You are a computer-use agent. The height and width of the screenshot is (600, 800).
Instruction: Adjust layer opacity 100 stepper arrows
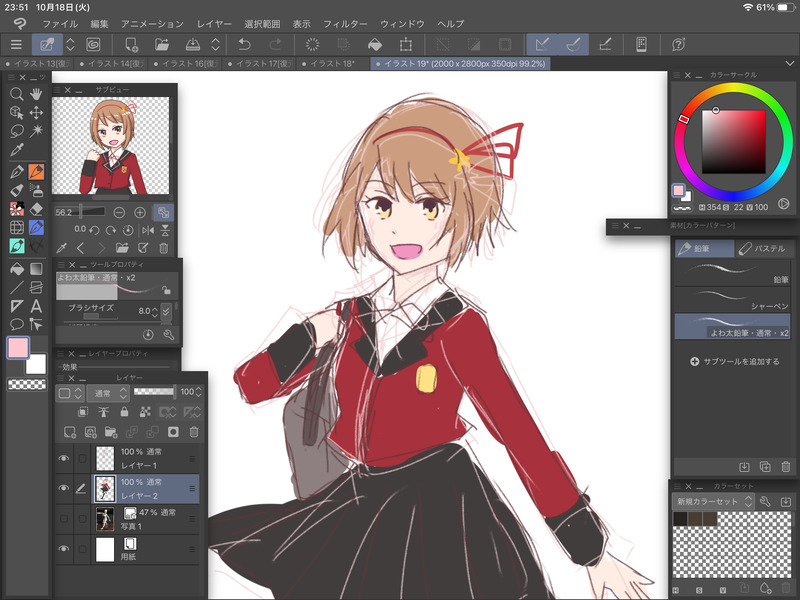pyautogui.click(x=198, y=392)
